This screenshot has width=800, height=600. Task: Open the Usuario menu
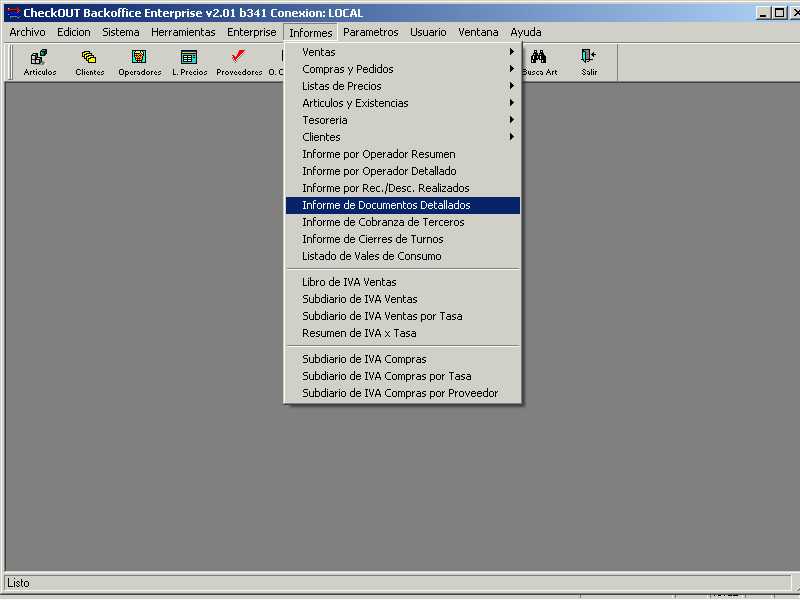pyautogui.click(x=428, y=32)
